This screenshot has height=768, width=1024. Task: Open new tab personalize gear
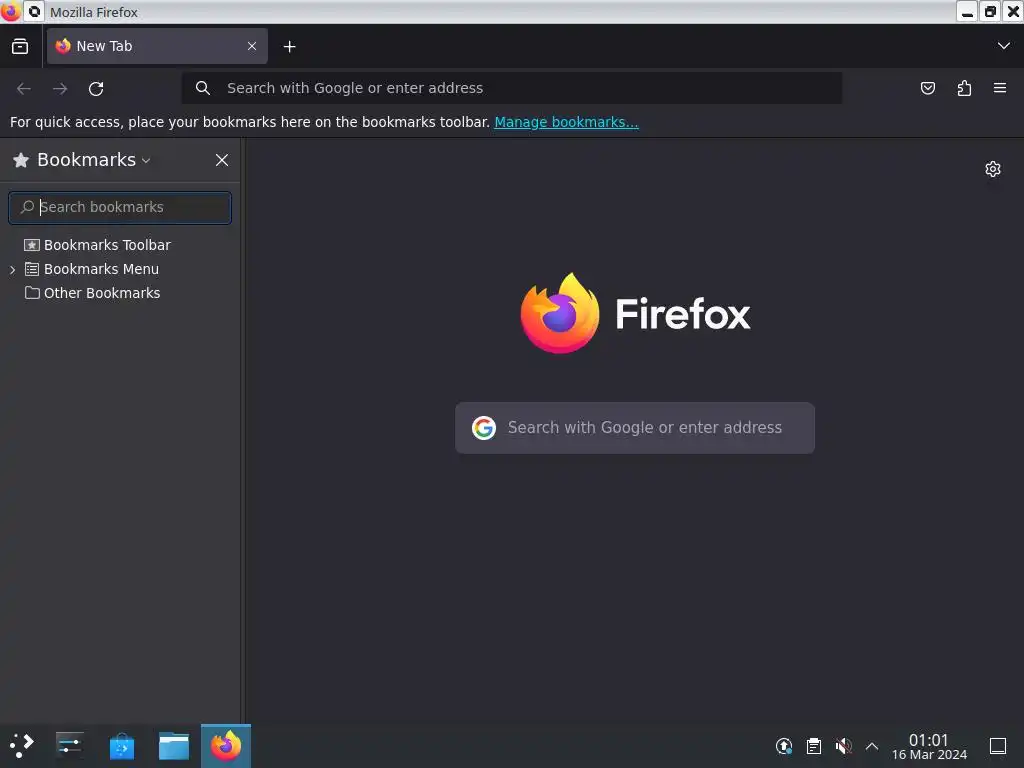[993, 169]
